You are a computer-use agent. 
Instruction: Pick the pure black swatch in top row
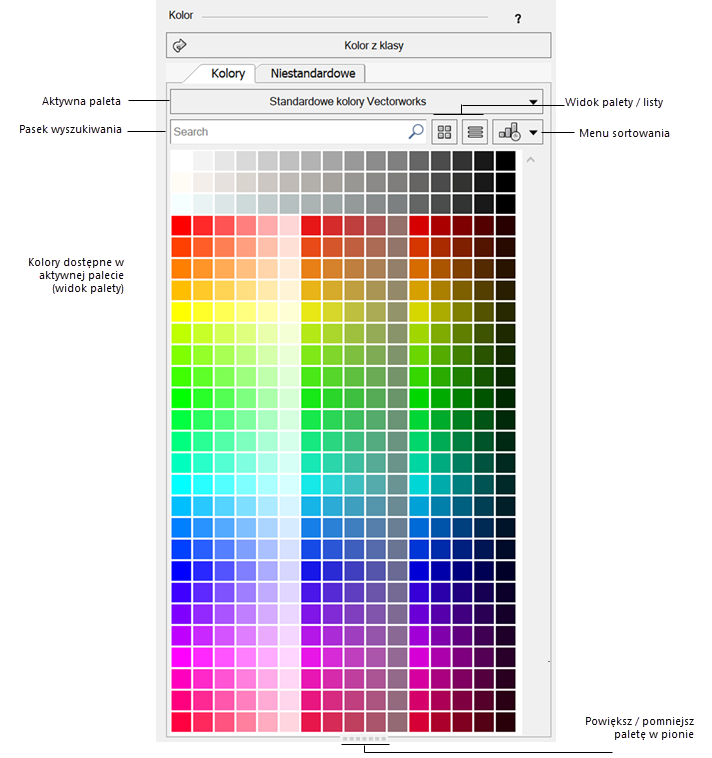coord(506,160)
